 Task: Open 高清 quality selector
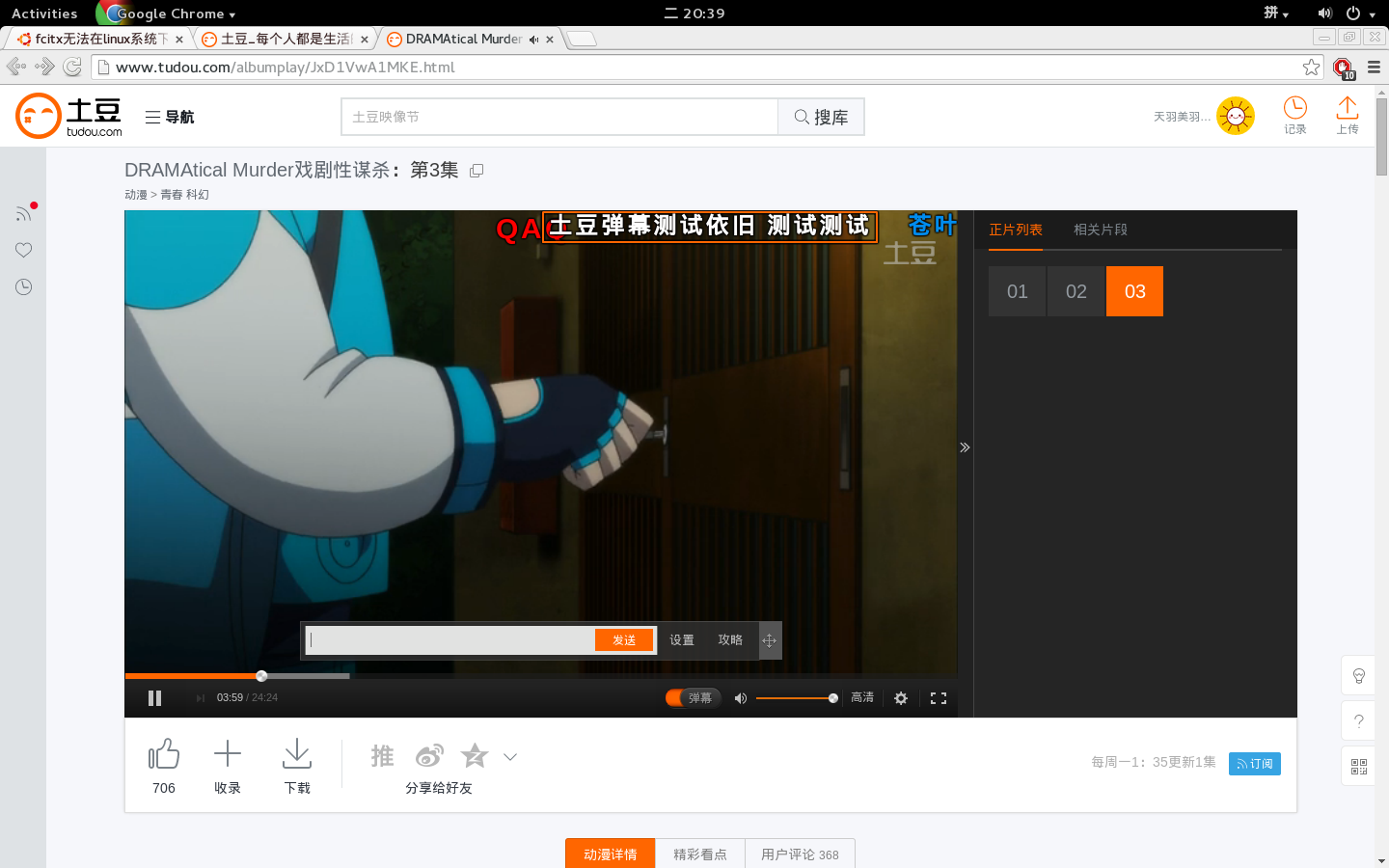coord(862,697)
